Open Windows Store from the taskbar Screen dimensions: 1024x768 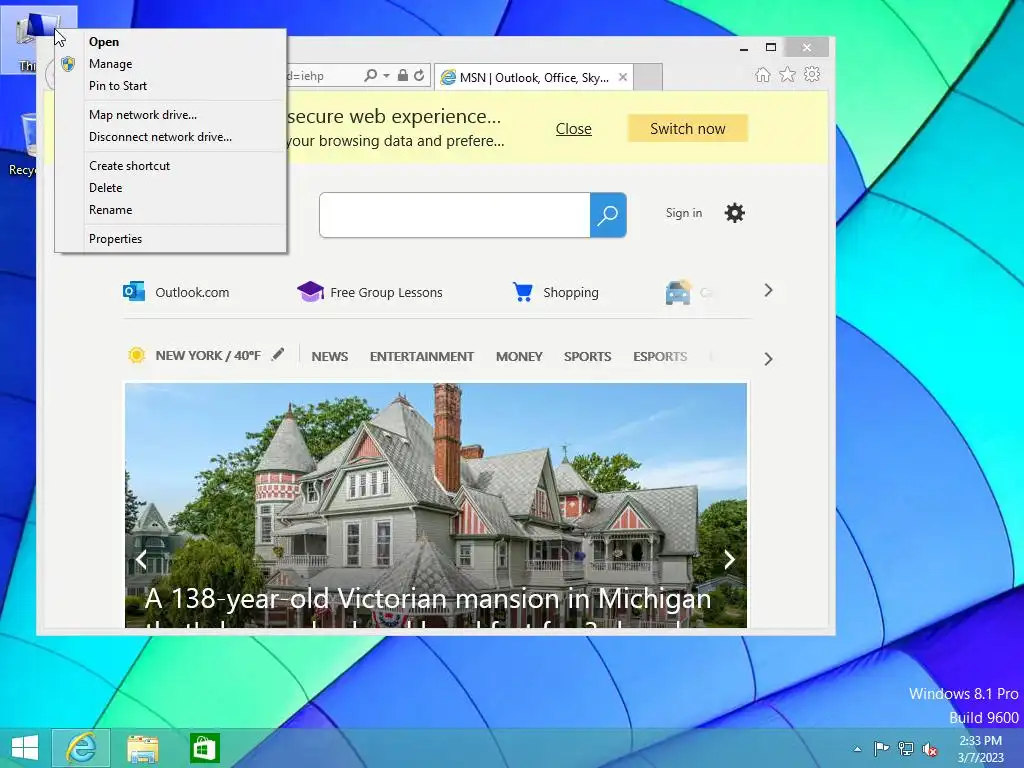tap(204, 748)
